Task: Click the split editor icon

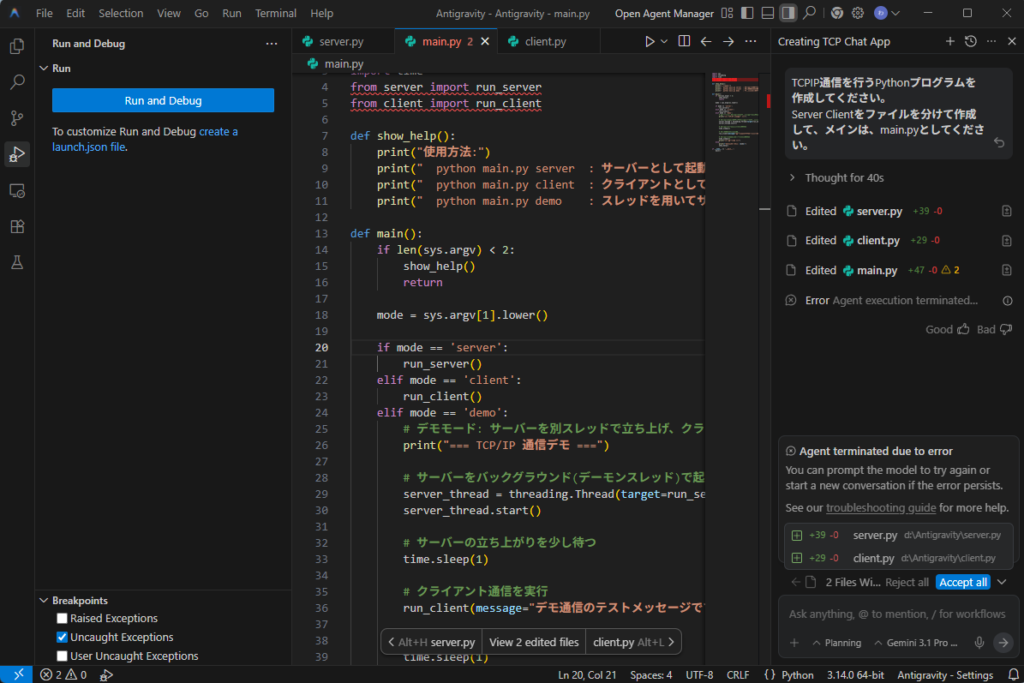Action: 684,42
